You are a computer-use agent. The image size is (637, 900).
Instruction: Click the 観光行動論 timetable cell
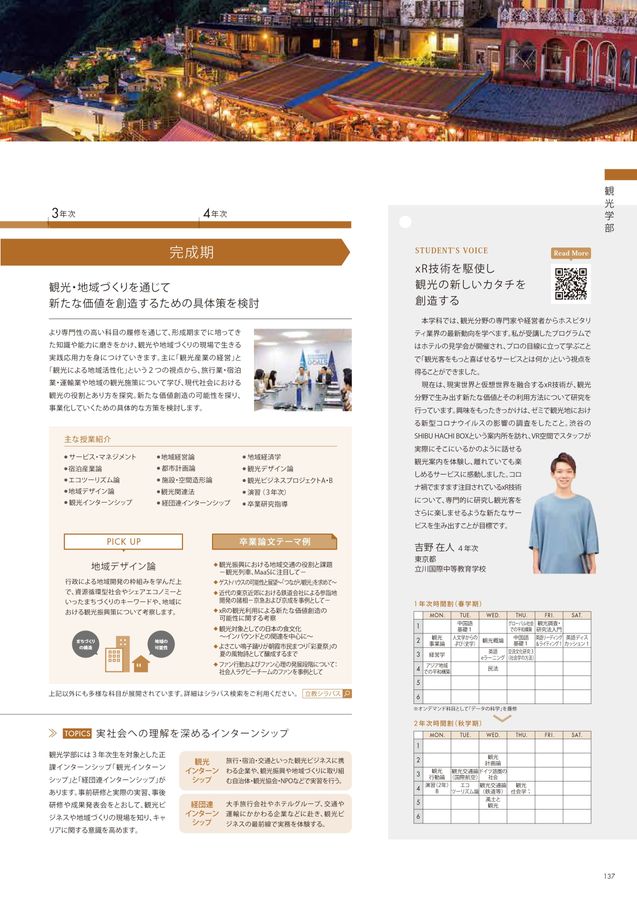coord(437,774)
